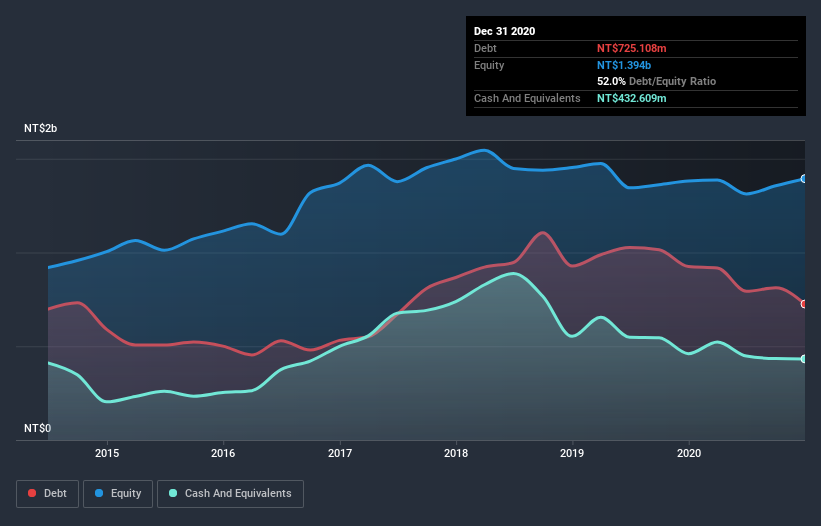The width and height of the screenshot is (821, 526).
Task: Click the 2016 axis label
Action: [x=223, y=453]
